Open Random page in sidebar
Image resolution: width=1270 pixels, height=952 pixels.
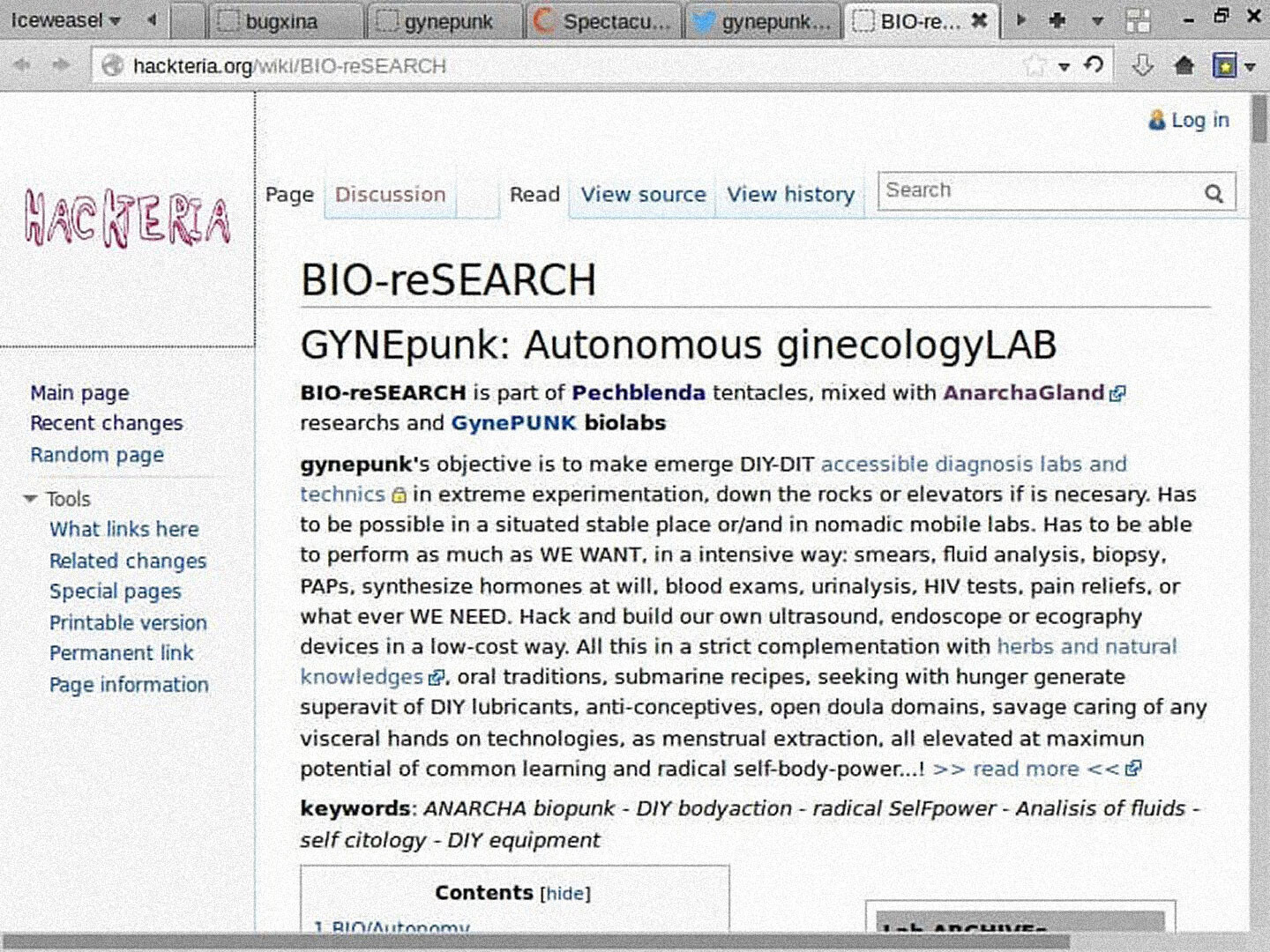tap(97, 455)
